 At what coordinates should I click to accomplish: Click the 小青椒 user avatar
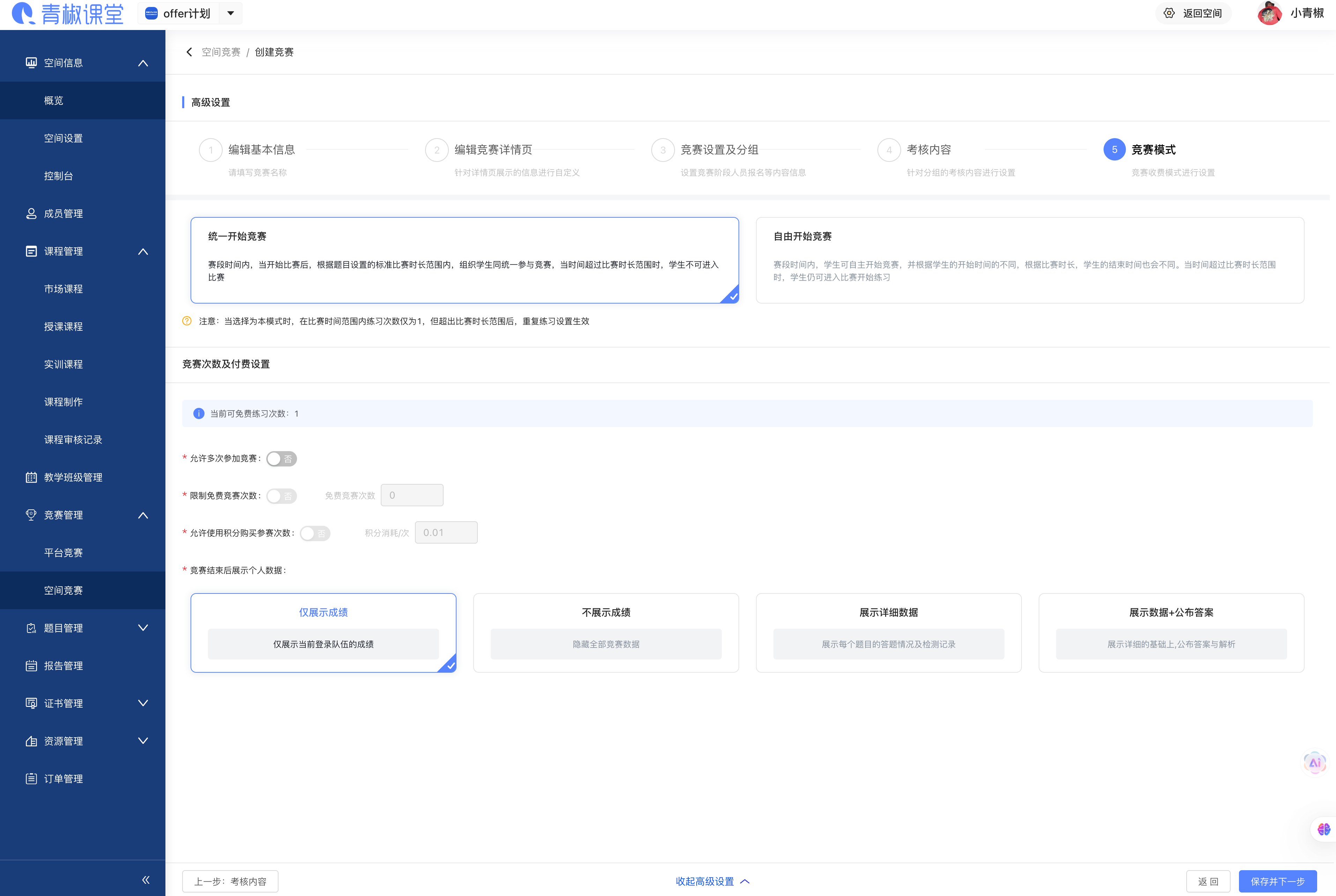(1269, 13)
